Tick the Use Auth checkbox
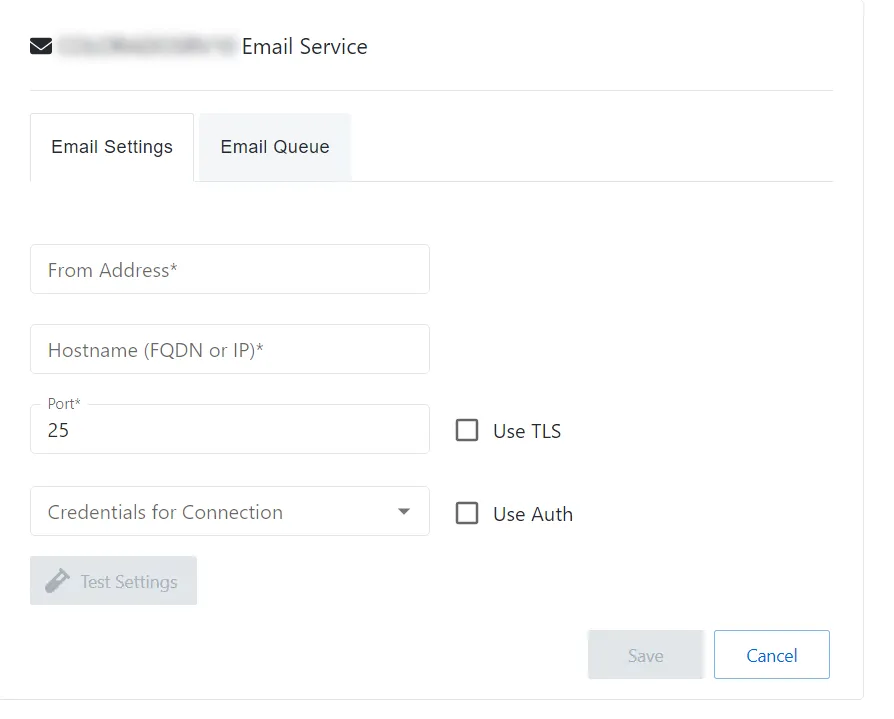 click(x=467, y=513)
